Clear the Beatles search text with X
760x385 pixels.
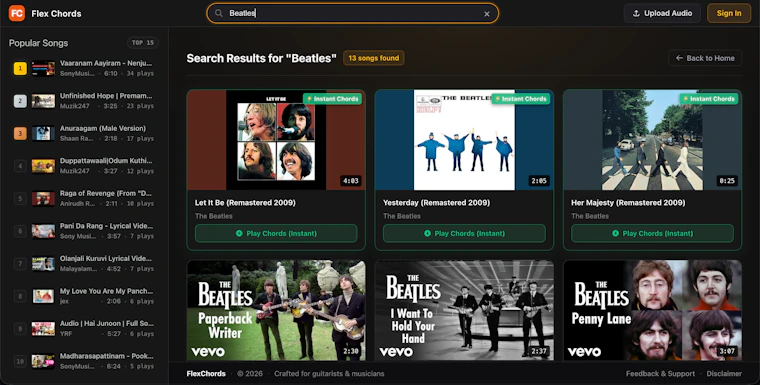click(x=487, y=14)
